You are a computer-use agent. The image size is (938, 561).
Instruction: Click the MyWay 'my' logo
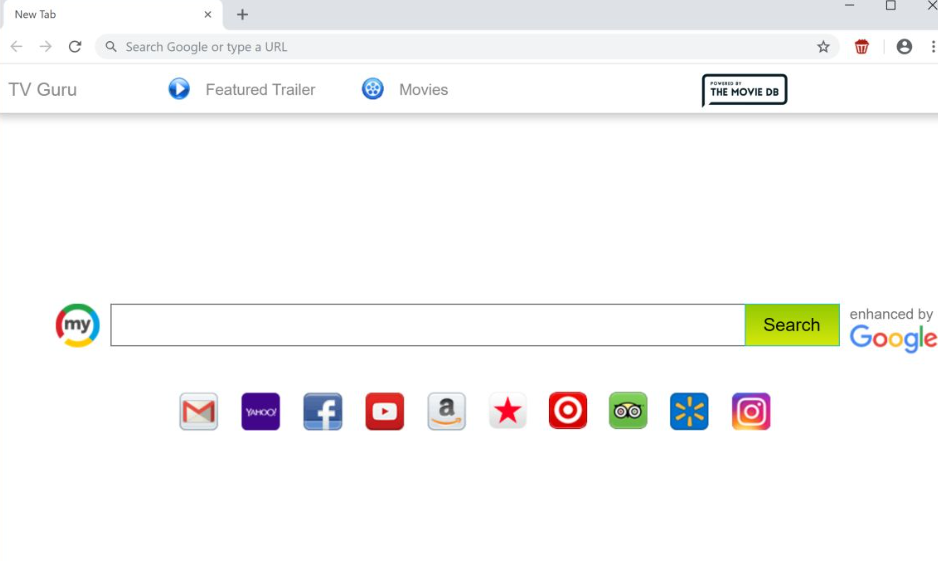(x=78, y=325)
